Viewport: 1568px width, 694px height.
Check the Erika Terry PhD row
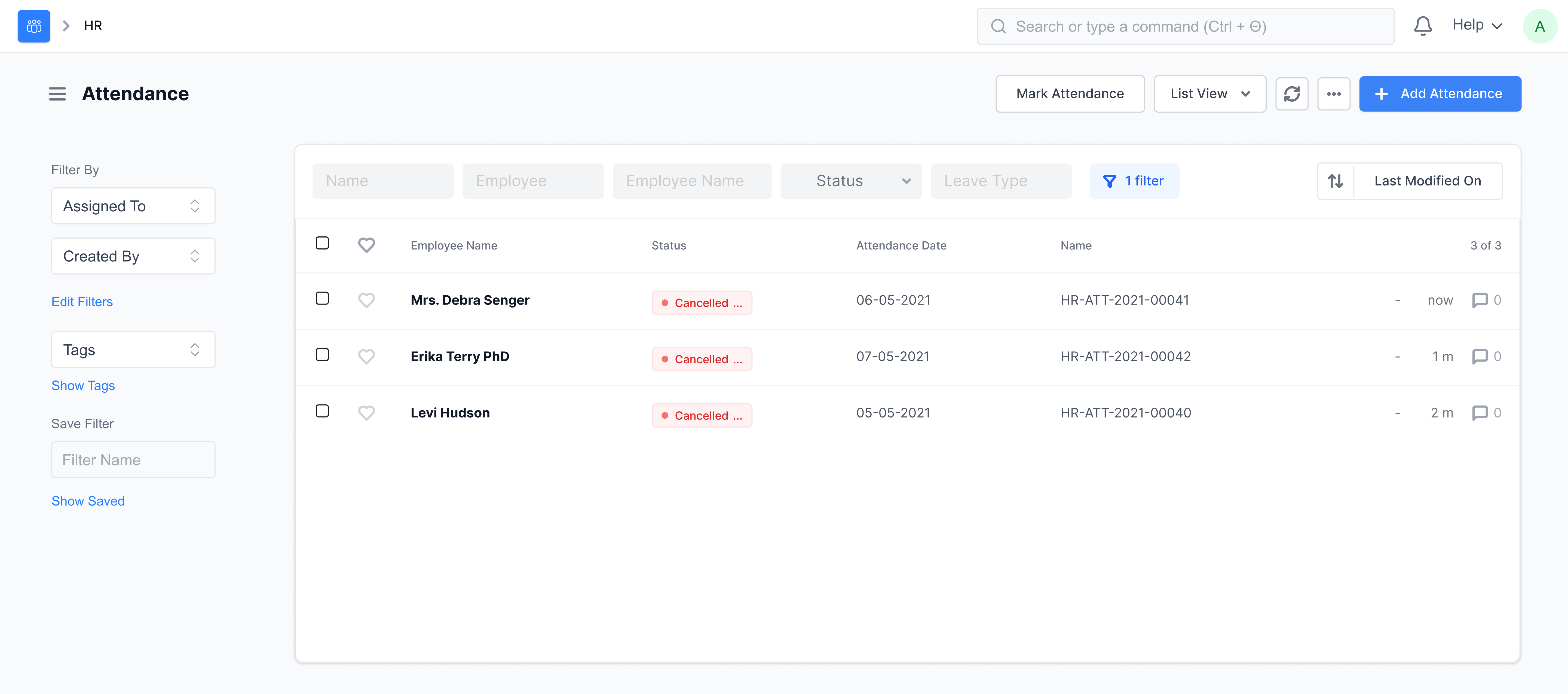(322, 355)
